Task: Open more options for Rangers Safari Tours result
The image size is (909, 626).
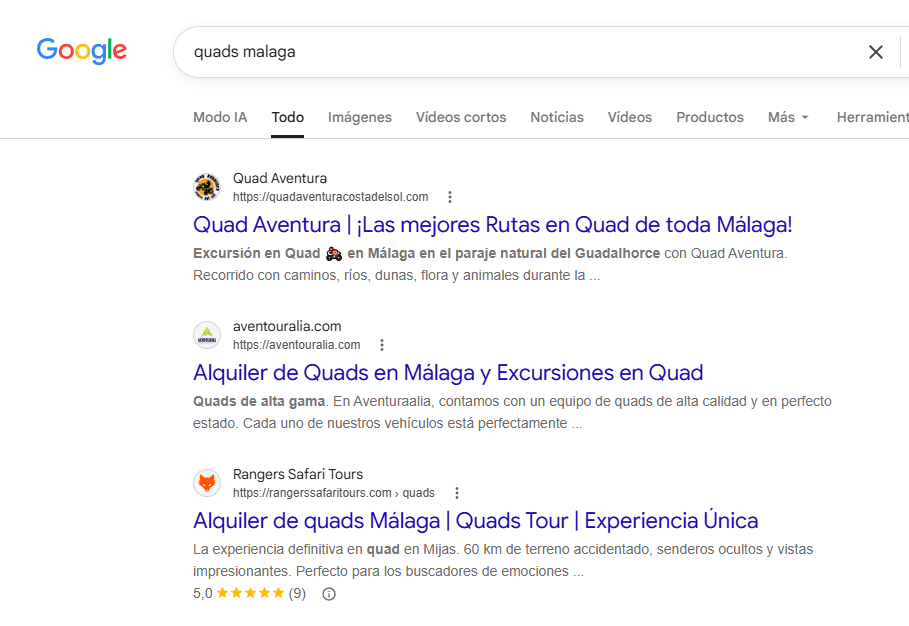Action: (457, 493)
